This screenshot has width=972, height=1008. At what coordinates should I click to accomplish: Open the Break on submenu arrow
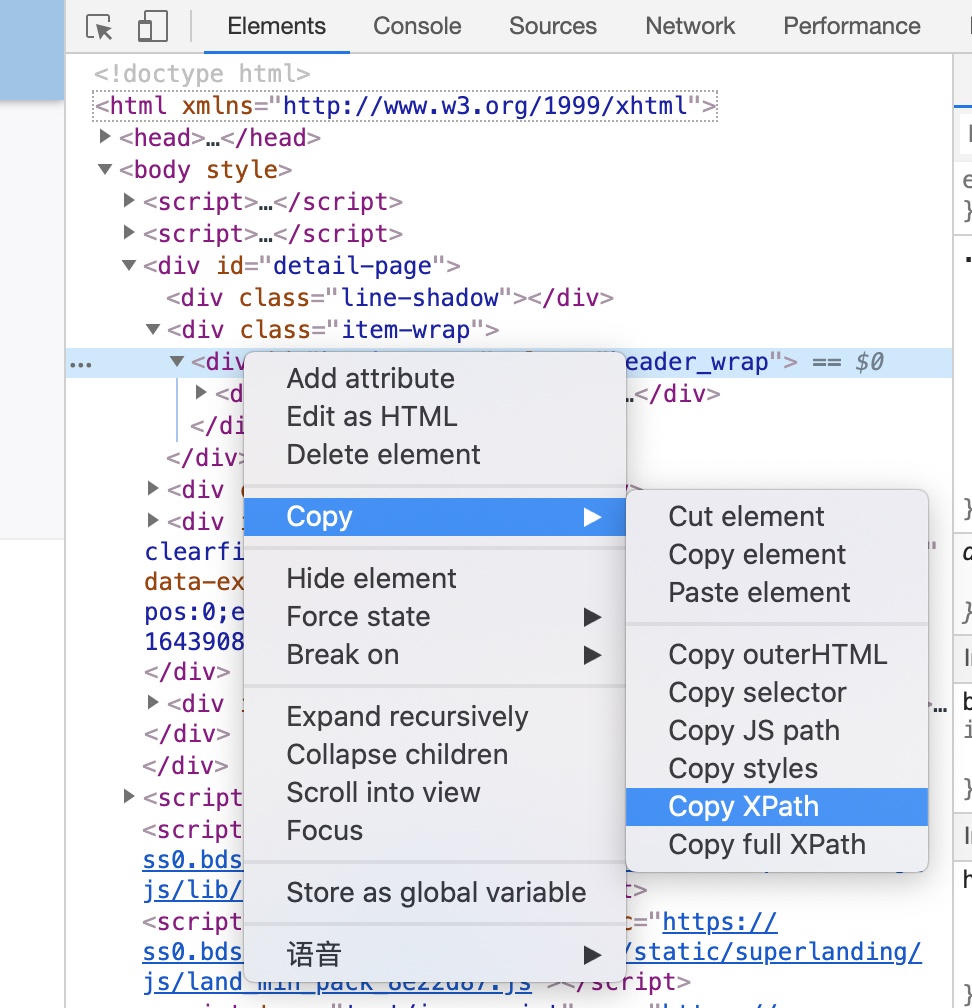[592, 655]
